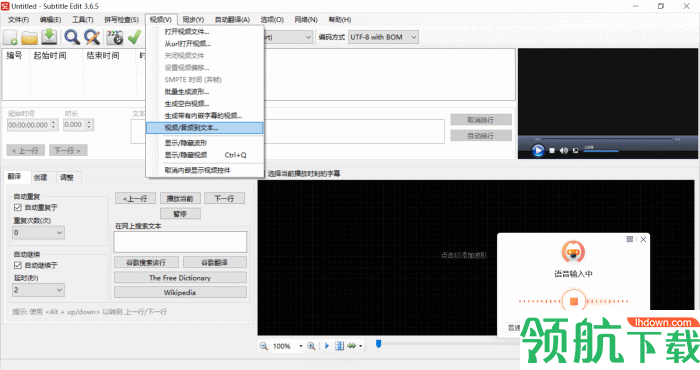Select 生成空白视频... menu entry
Image resolution: width=700 pixels, height=370 pixels.
(204, 104)
